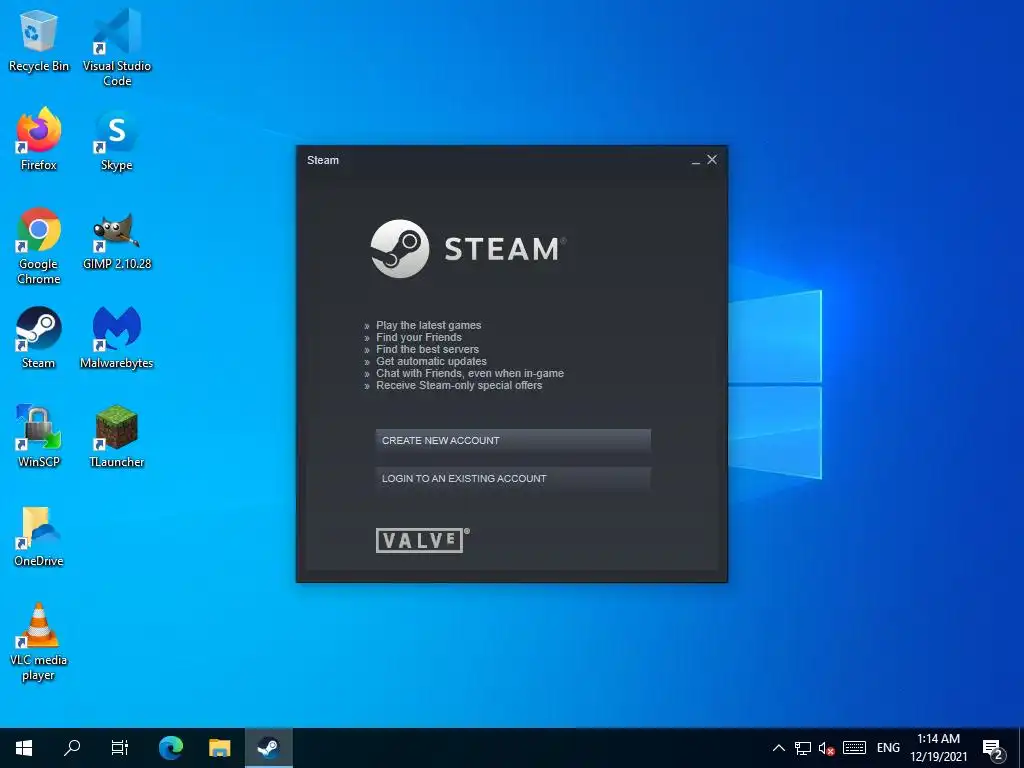Select the Skype desktop shortcut
Screen dimensions: 1024x768
click(x=117, y=139)
